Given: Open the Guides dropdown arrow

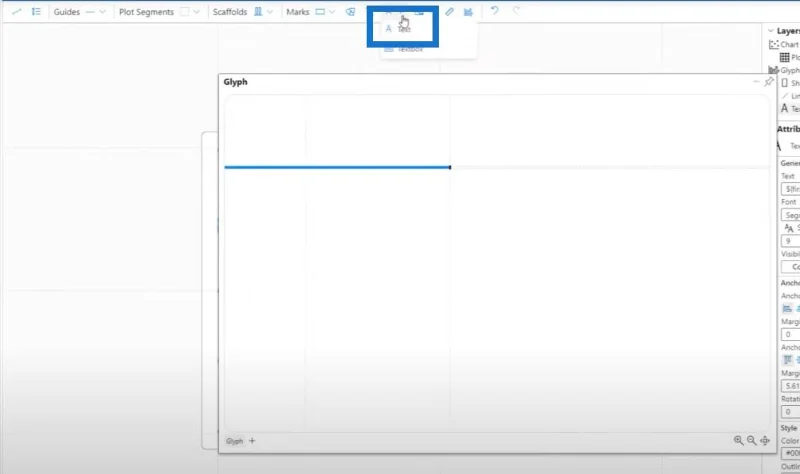Looking at the screenshot, I should pos(103,12).
